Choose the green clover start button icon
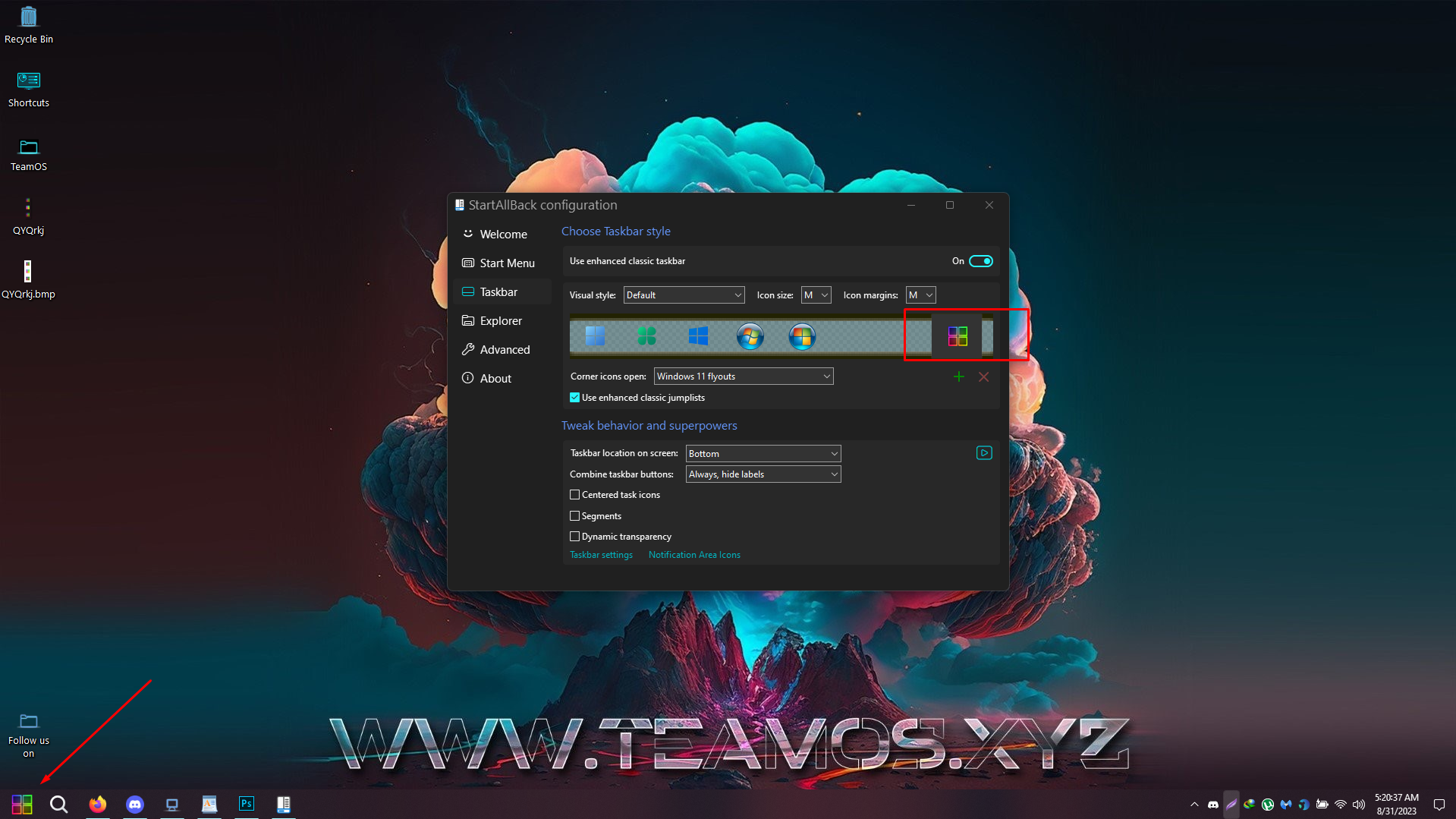This screenshot has width=1456, height=819. pos(646,336)
